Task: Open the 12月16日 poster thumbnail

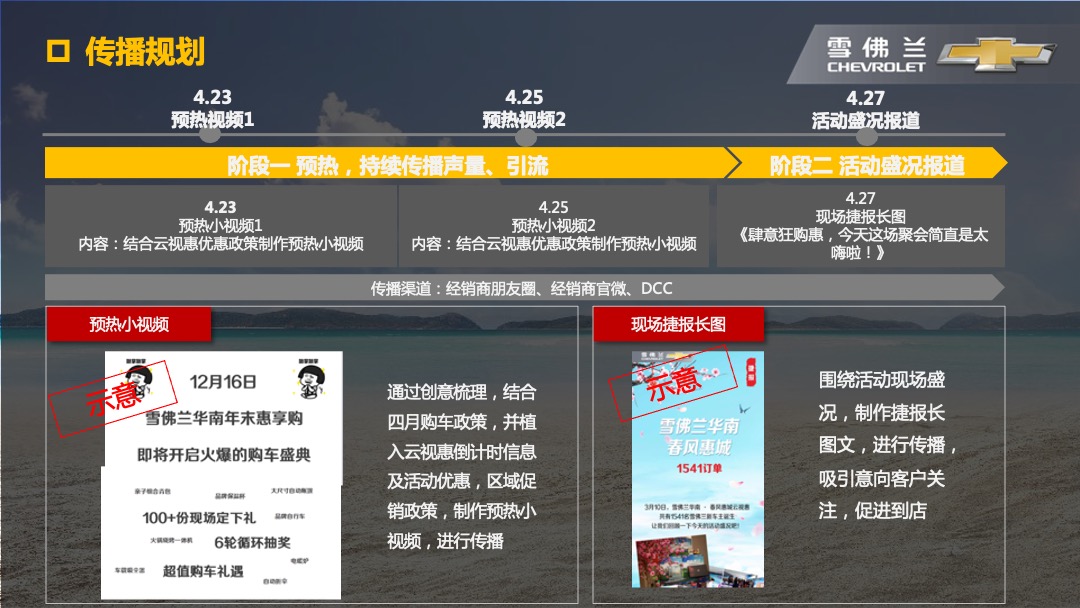Action: [x=223, y=475]
